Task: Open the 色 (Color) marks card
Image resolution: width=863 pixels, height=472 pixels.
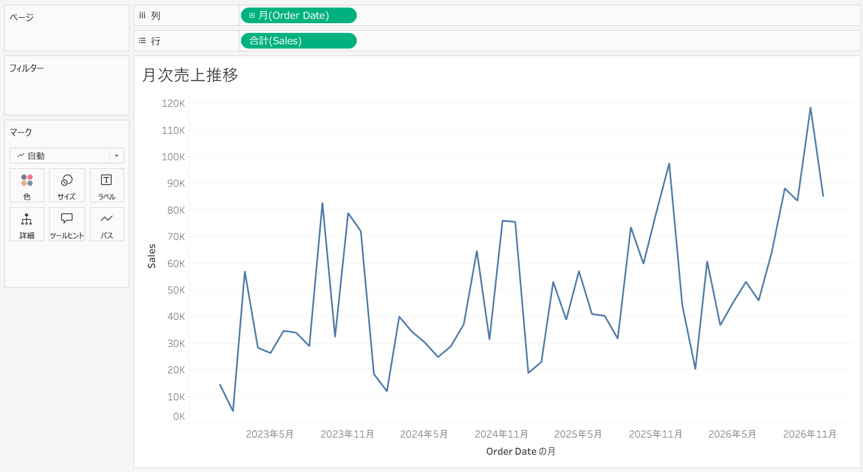Action: tap(27, 186)
